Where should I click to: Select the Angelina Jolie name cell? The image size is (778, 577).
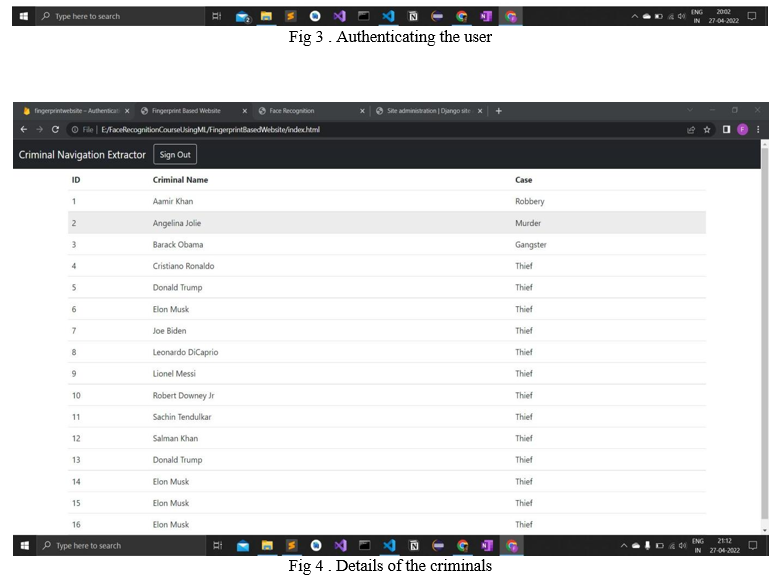point(177,223)
